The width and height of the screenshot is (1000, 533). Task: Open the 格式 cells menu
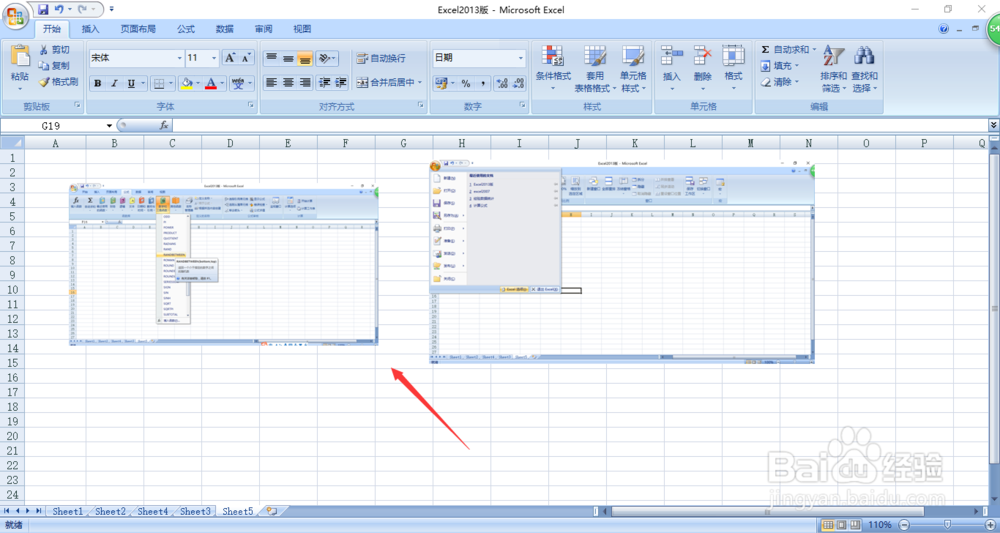(733, 69)
